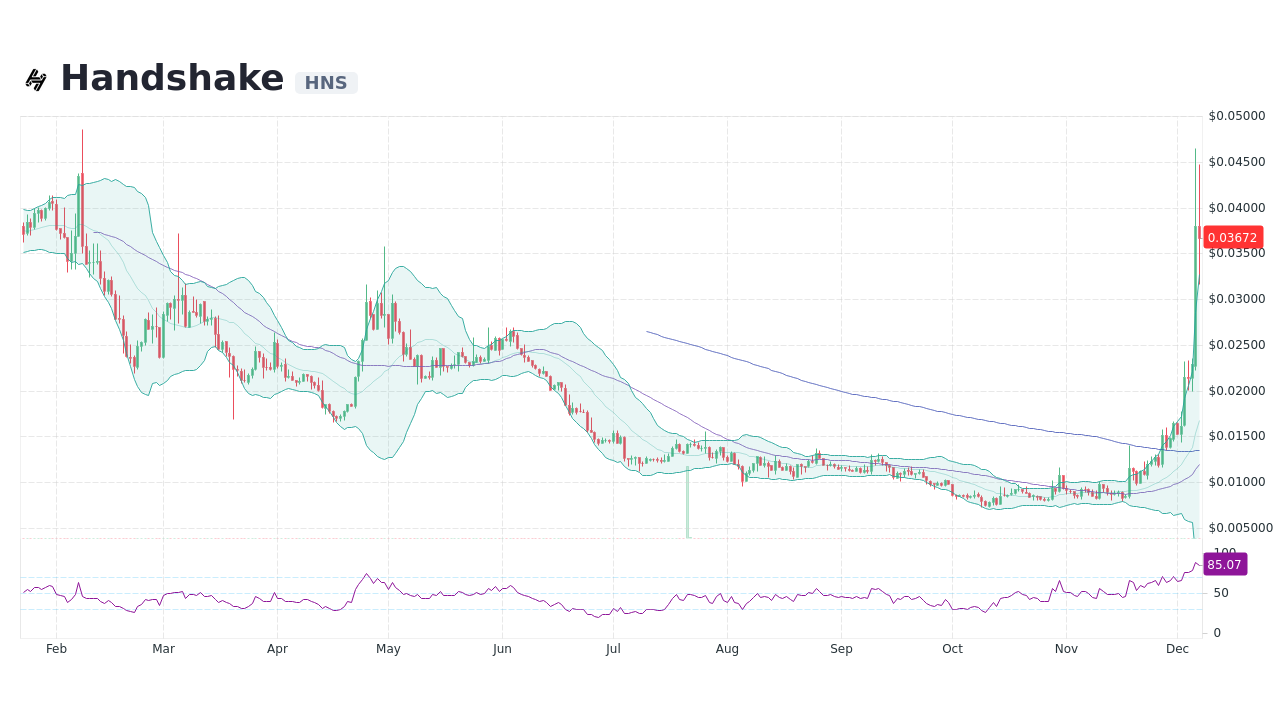Expand the $0.05000 price axis label
This screenshot has height=720, width=1280.
[1237, 115]
